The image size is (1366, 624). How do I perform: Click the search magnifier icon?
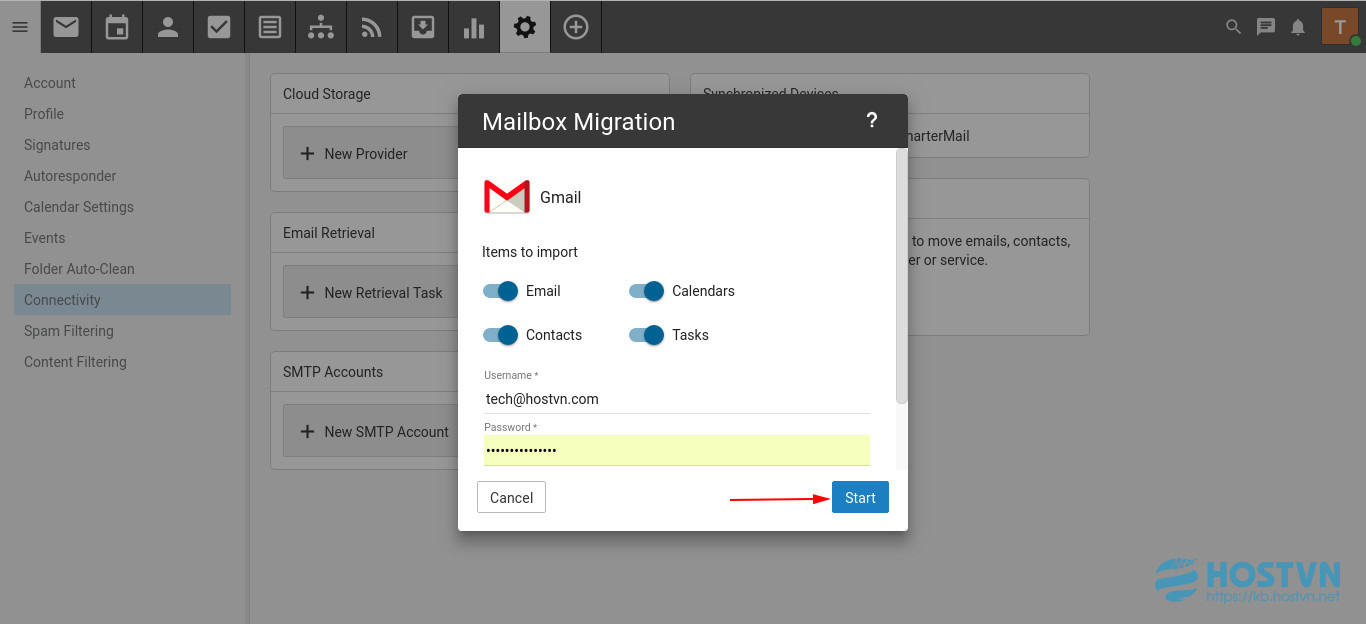(1233, 27)
